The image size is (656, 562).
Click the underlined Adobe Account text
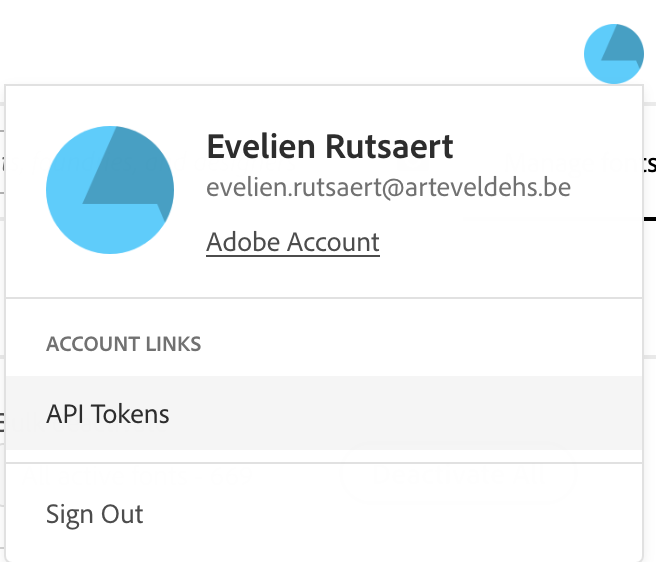pos(292,242)
